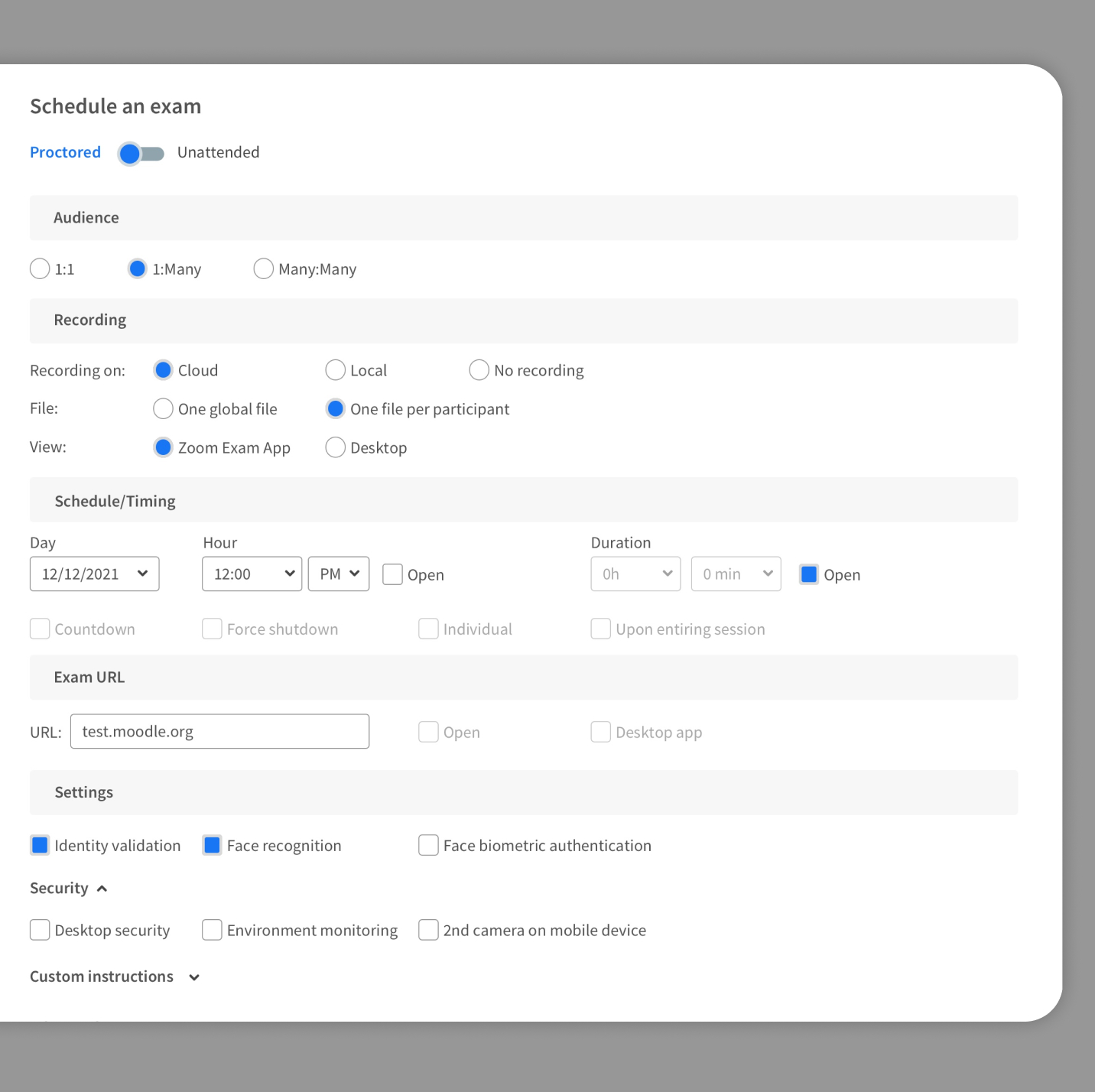
Task: Expand the Custom instructions section
Action: pyautogui.click(x=194, y=977)
